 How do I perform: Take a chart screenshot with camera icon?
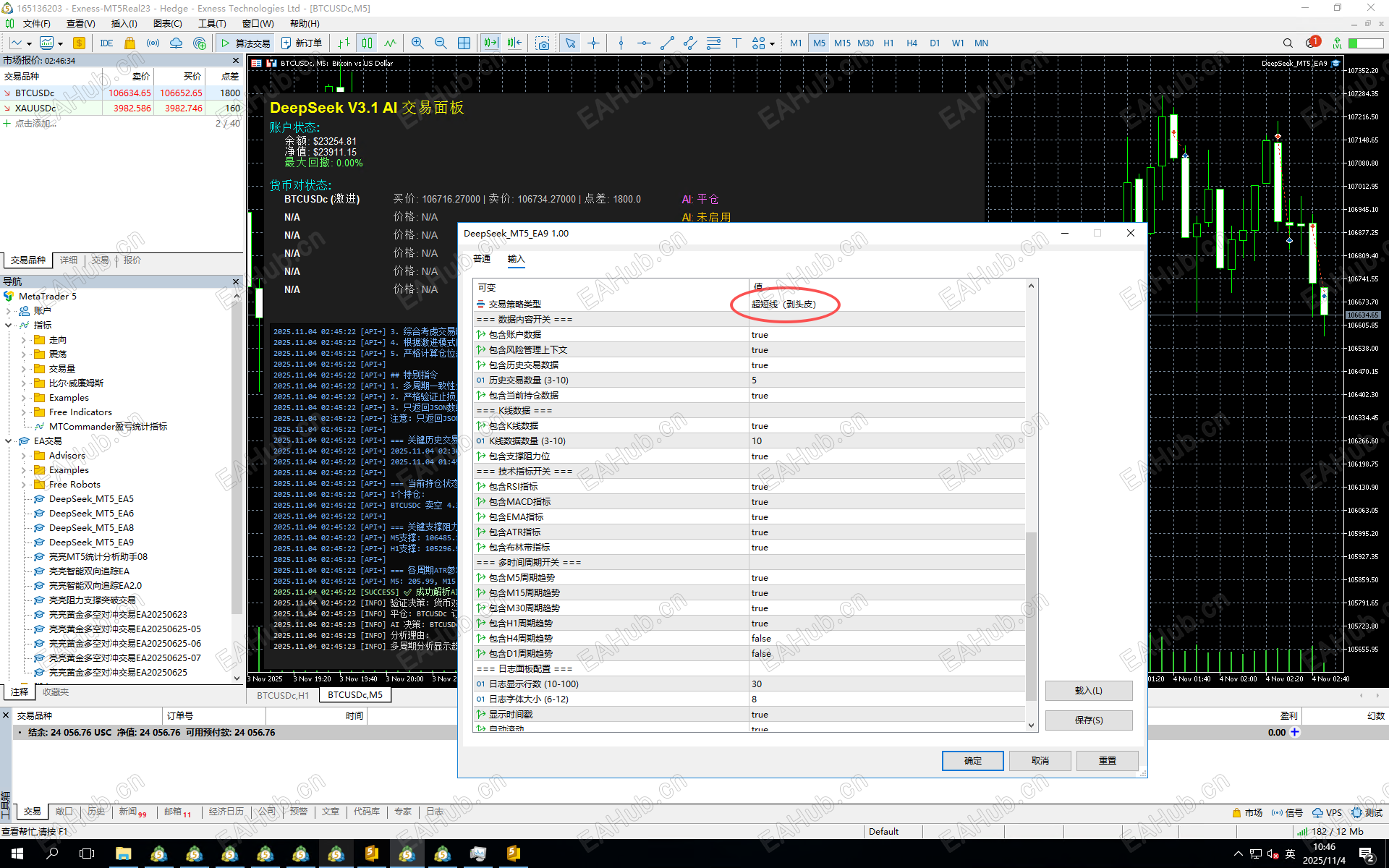point(543,43)
